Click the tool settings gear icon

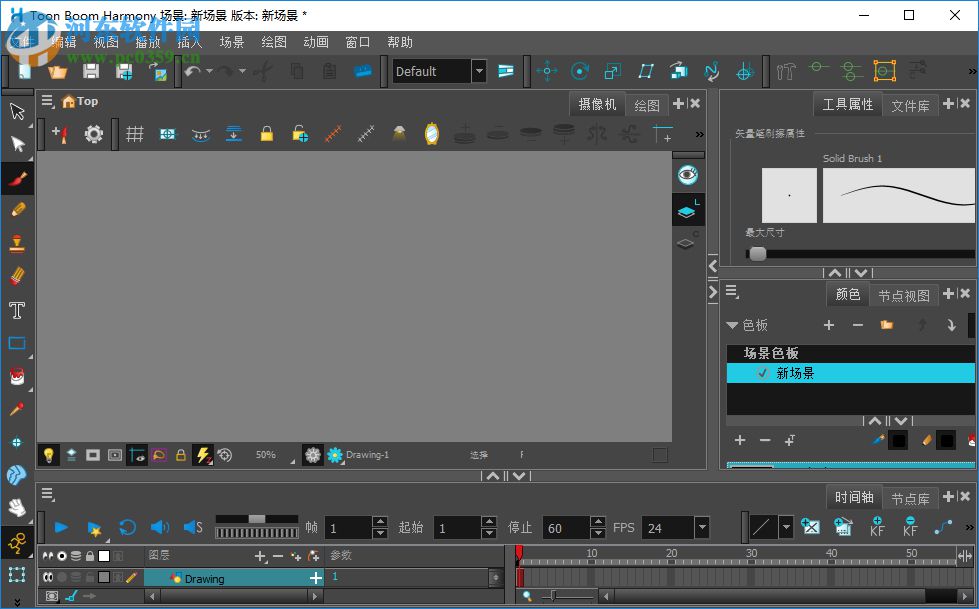[93, 133]
